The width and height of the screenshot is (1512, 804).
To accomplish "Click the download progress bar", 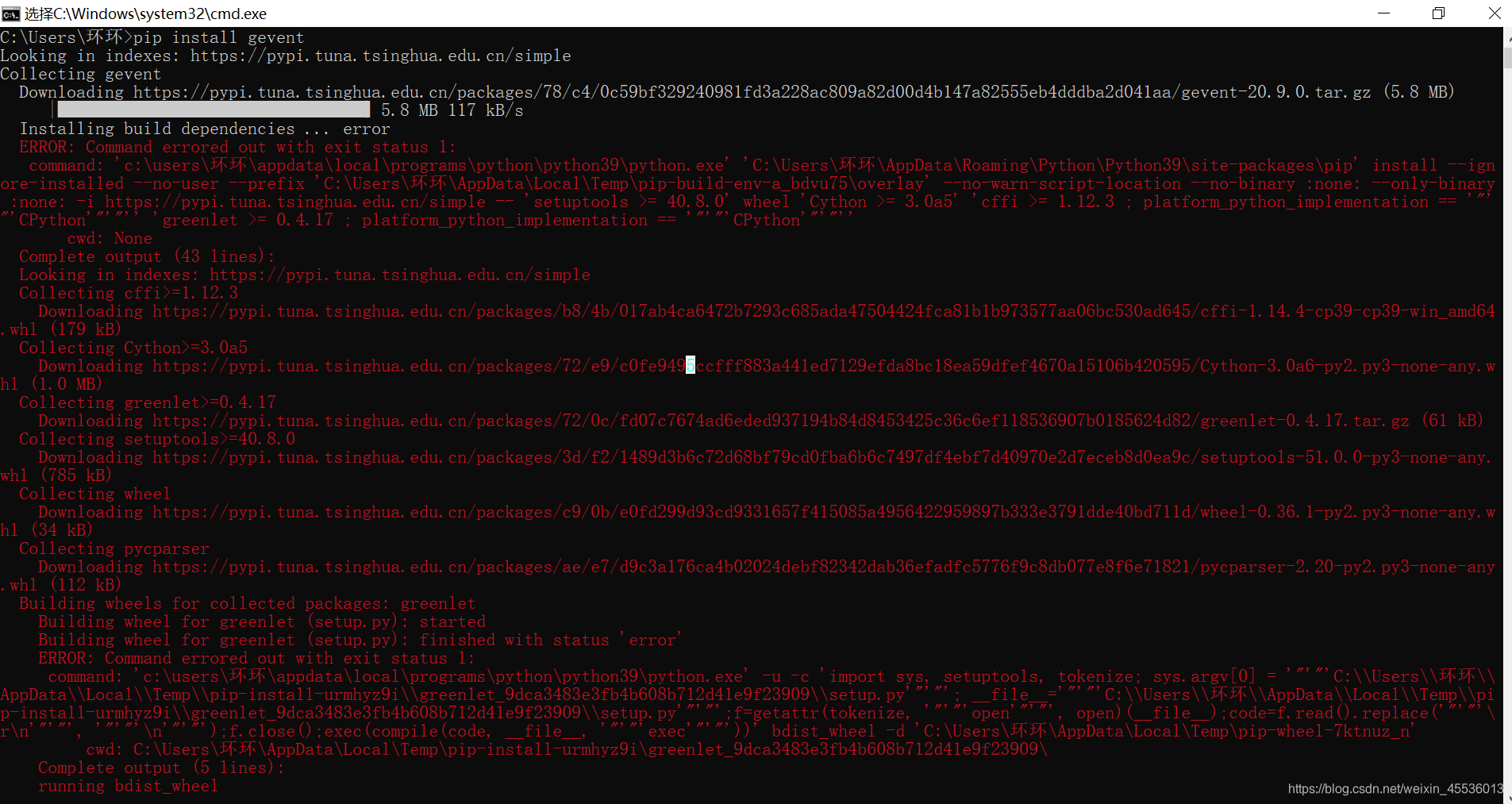I will coord(210,109).
